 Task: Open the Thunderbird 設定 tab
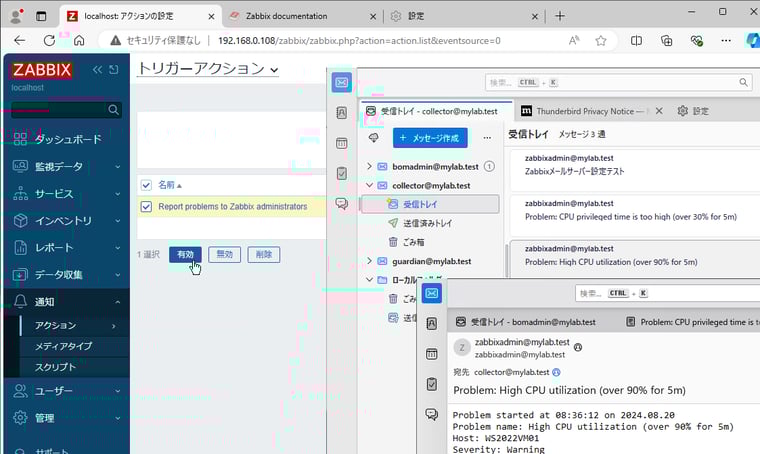pyautogui.click(x=693, y=111)
